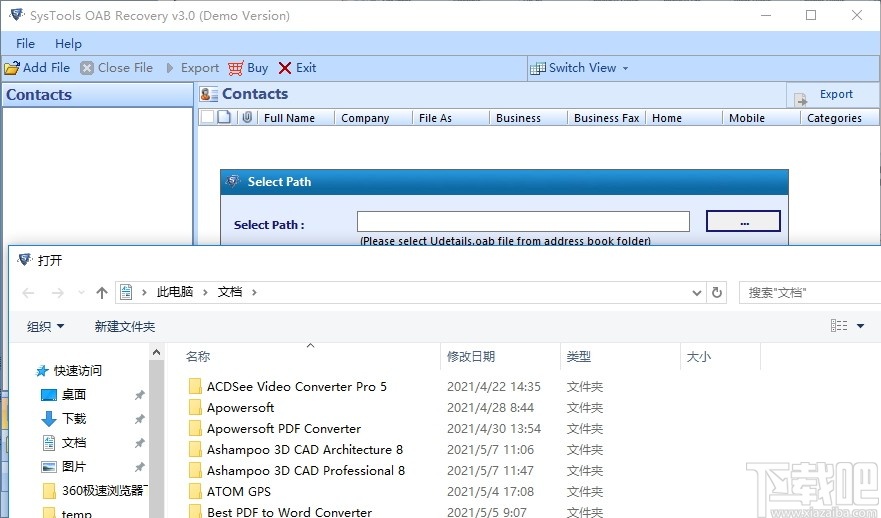Tick the select-all checkbox in contacts header
The height and width of the screenshot is (518, 881).
point(207,117)
